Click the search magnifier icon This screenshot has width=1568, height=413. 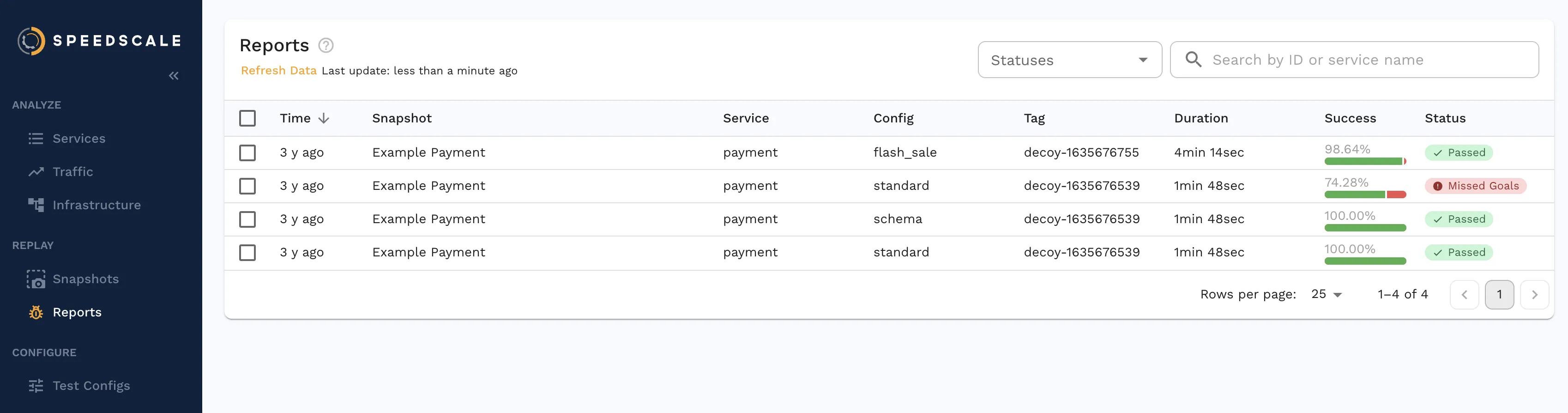pos(1193,59)
